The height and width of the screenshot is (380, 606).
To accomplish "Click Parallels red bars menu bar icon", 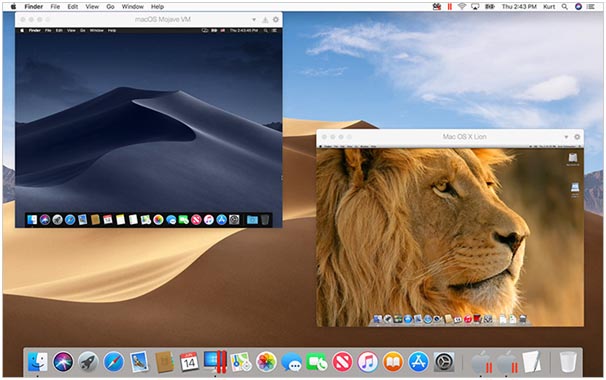I will point(449,7).
